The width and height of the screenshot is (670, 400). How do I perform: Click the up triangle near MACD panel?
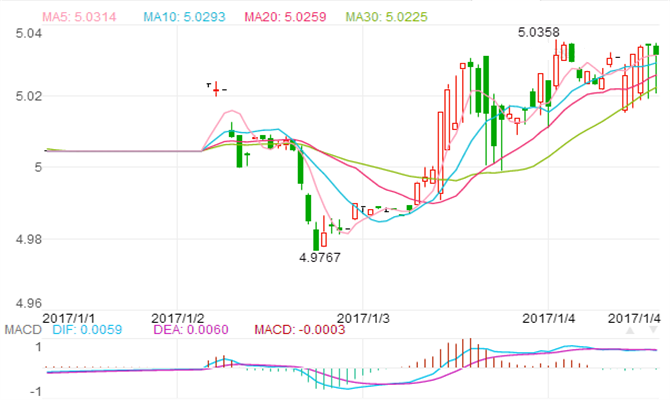point(630,330)
